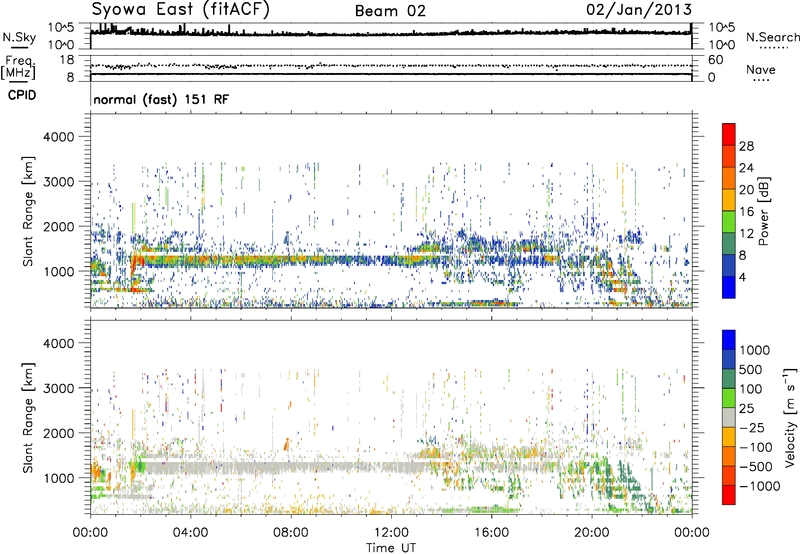Click the 12:00 time axis label
The image size is (800, 554).
pos(391,533)
